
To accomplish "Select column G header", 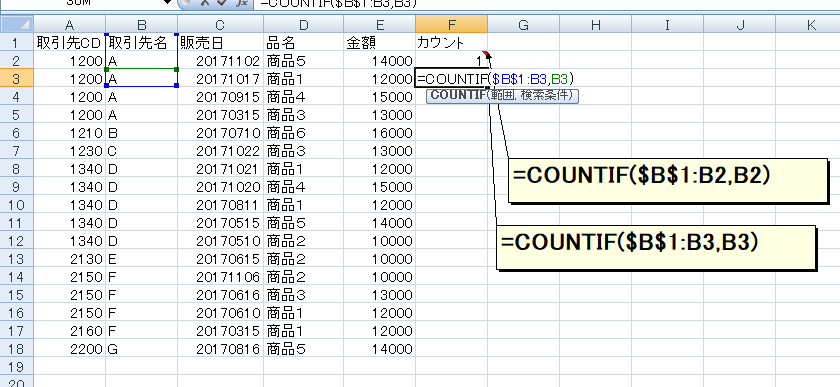I will 523,24.
